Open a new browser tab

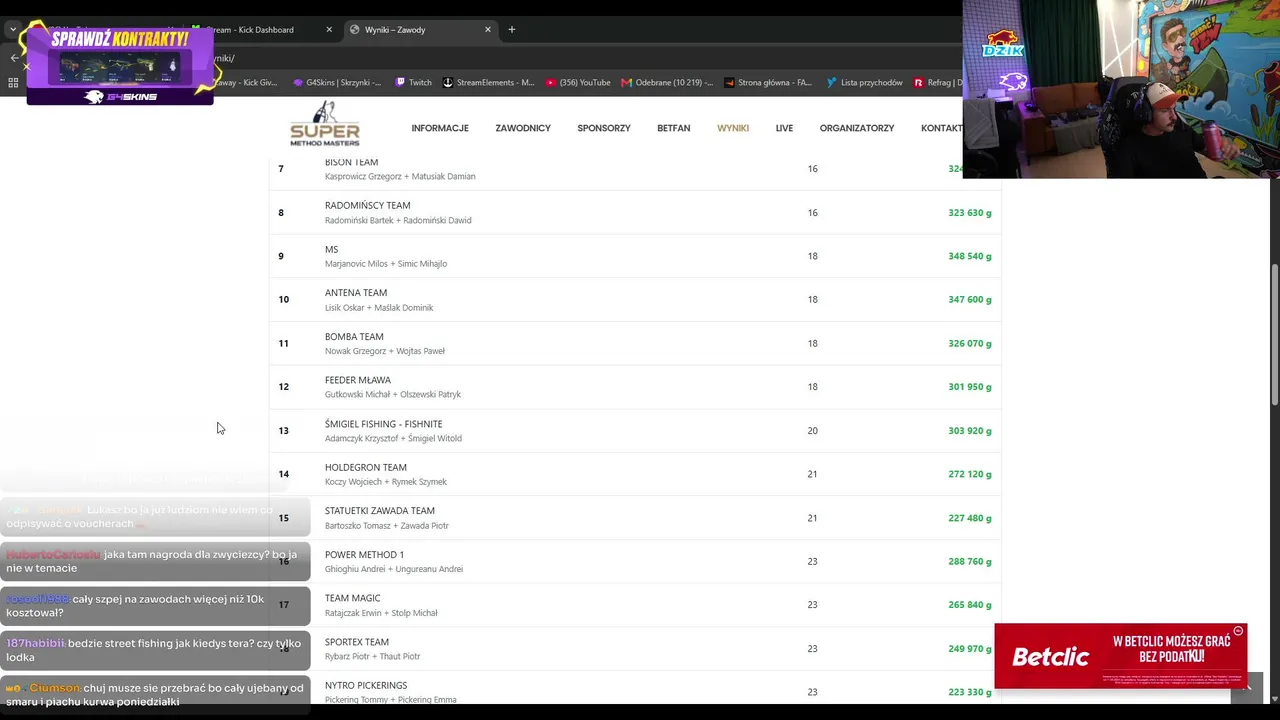tap(512, 30)
